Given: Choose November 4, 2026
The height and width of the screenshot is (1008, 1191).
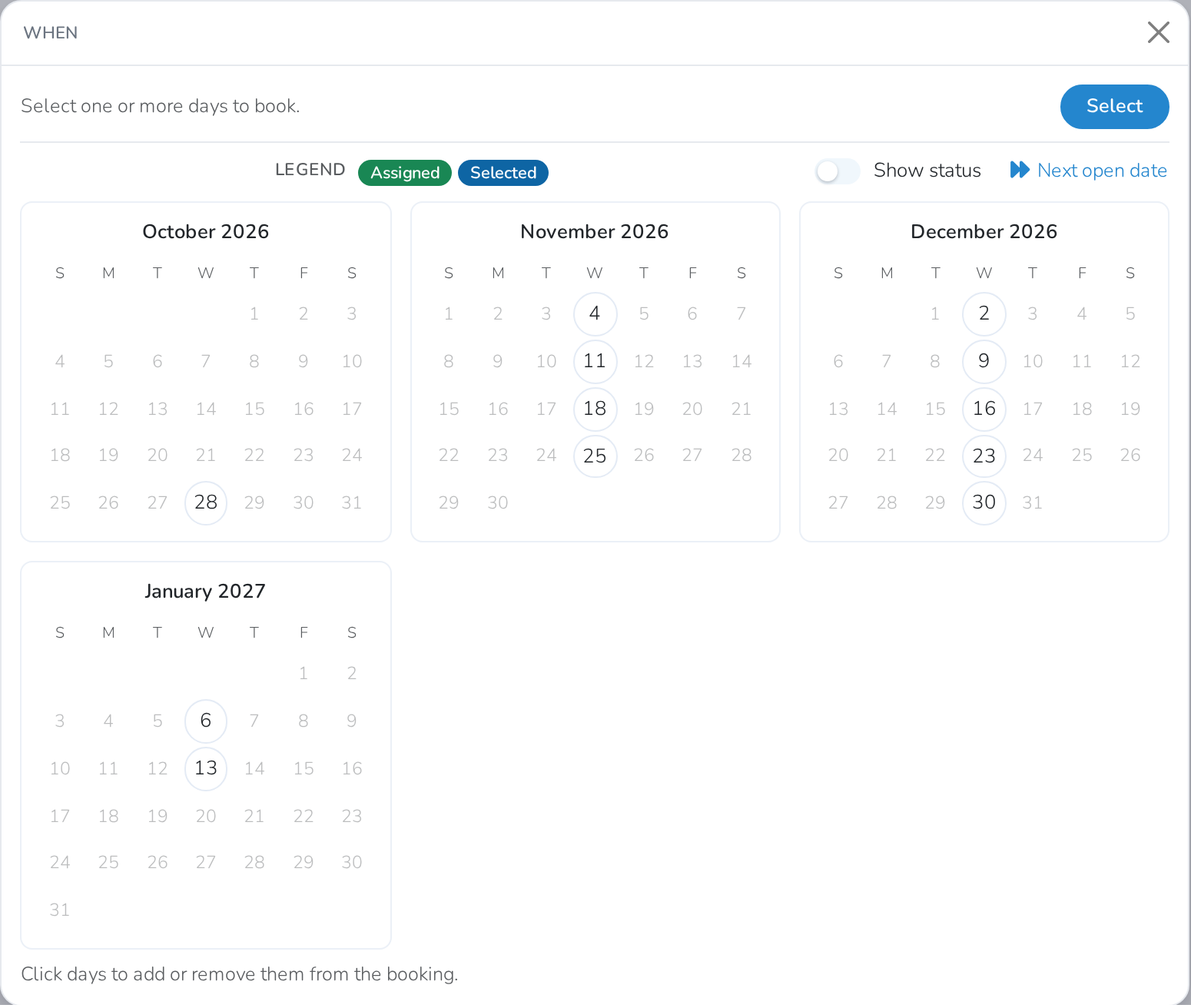Looking at the screenshot, I should (x=595, y=314).
